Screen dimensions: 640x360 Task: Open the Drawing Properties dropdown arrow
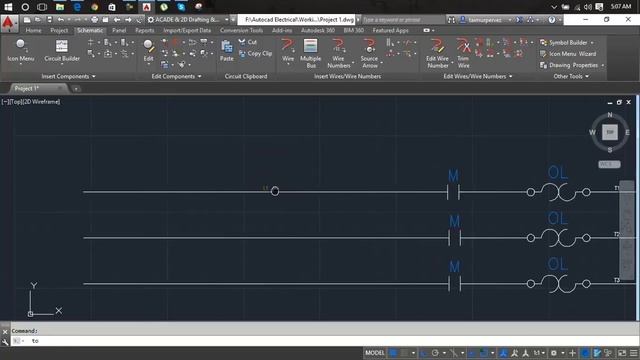point(602,65)
